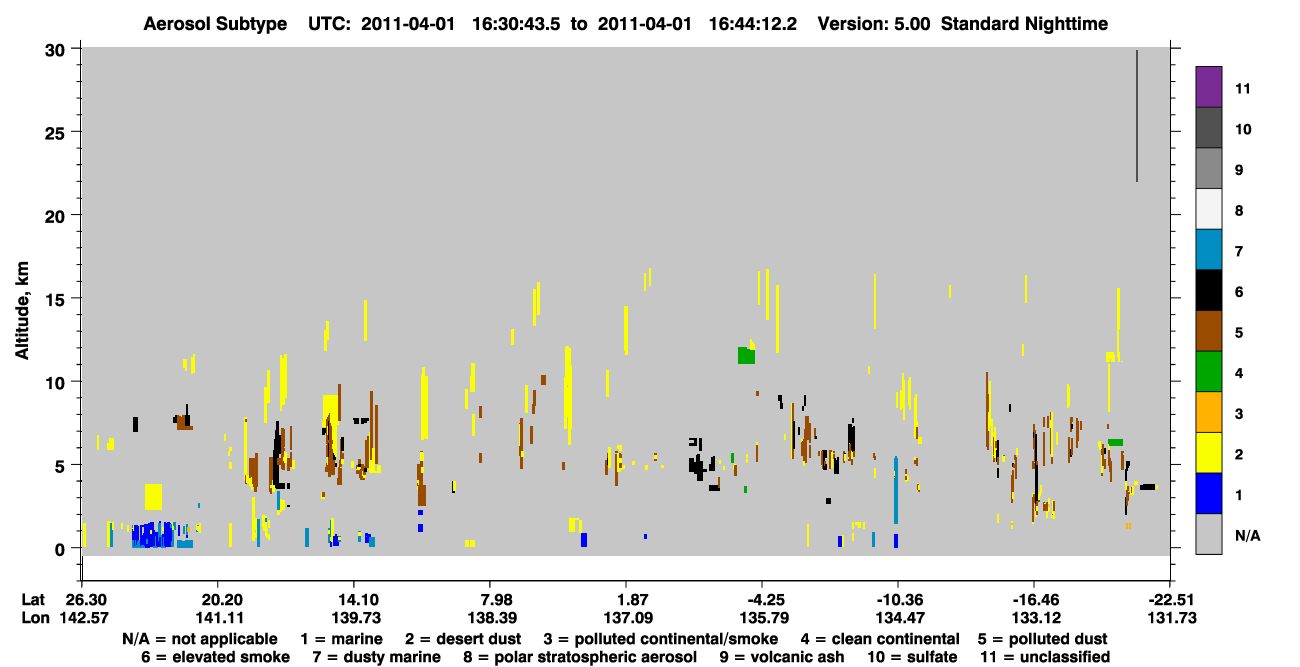Click the yellow swatch labeled 2
Viewport: 1300px width, 667px height.
coord(1209,453)
